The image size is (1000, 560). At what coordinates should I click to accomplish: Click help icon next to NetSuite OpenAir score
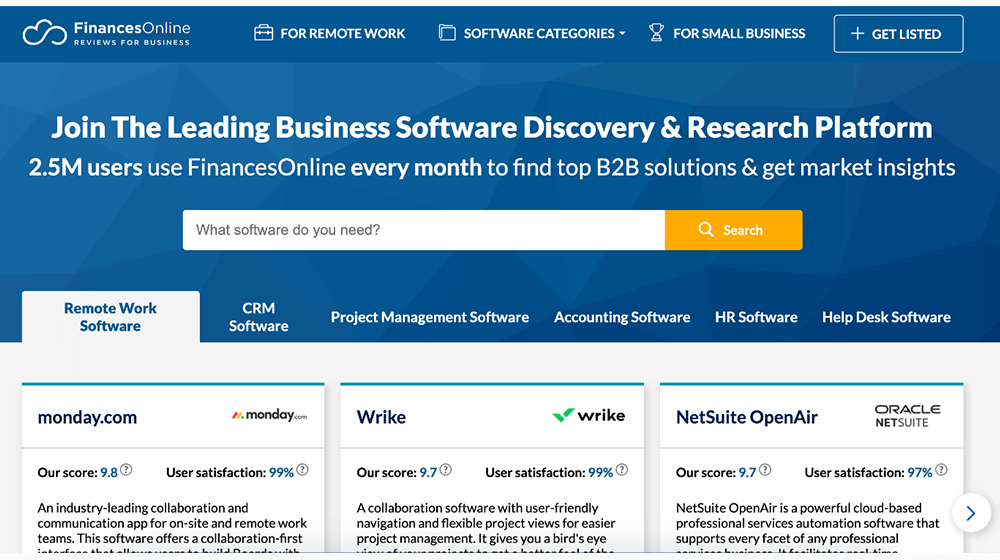(765, 470)
